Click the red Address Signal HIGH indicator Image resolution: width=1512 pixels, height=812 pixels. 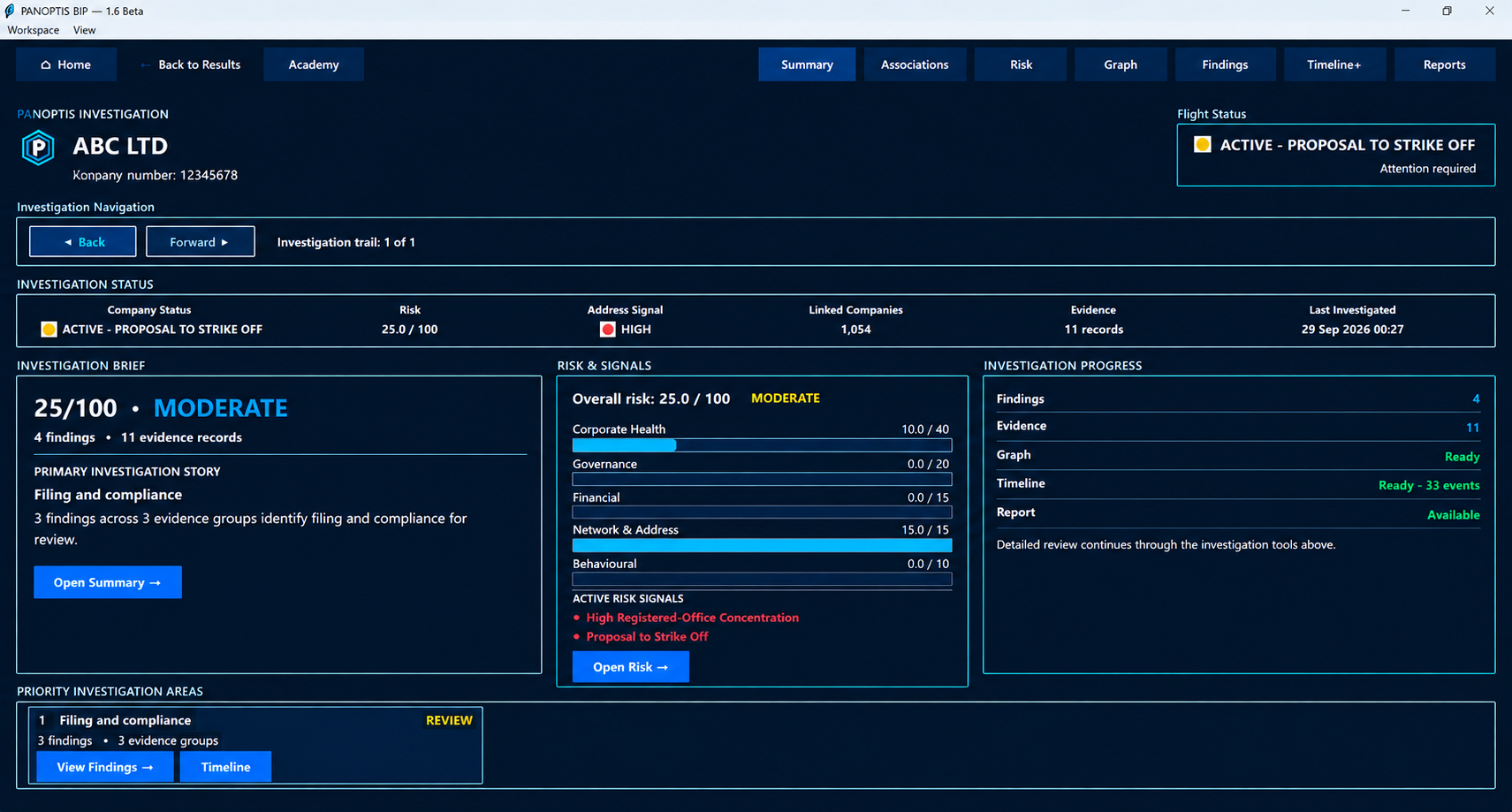coord(607,330)
